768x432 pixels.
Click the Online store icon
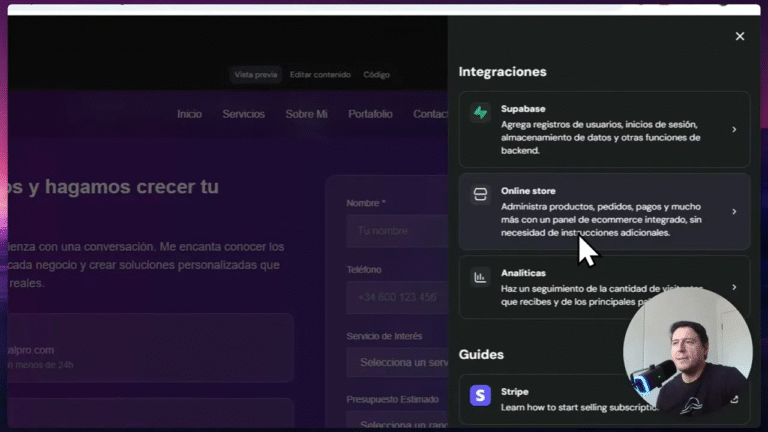[481, 195]
